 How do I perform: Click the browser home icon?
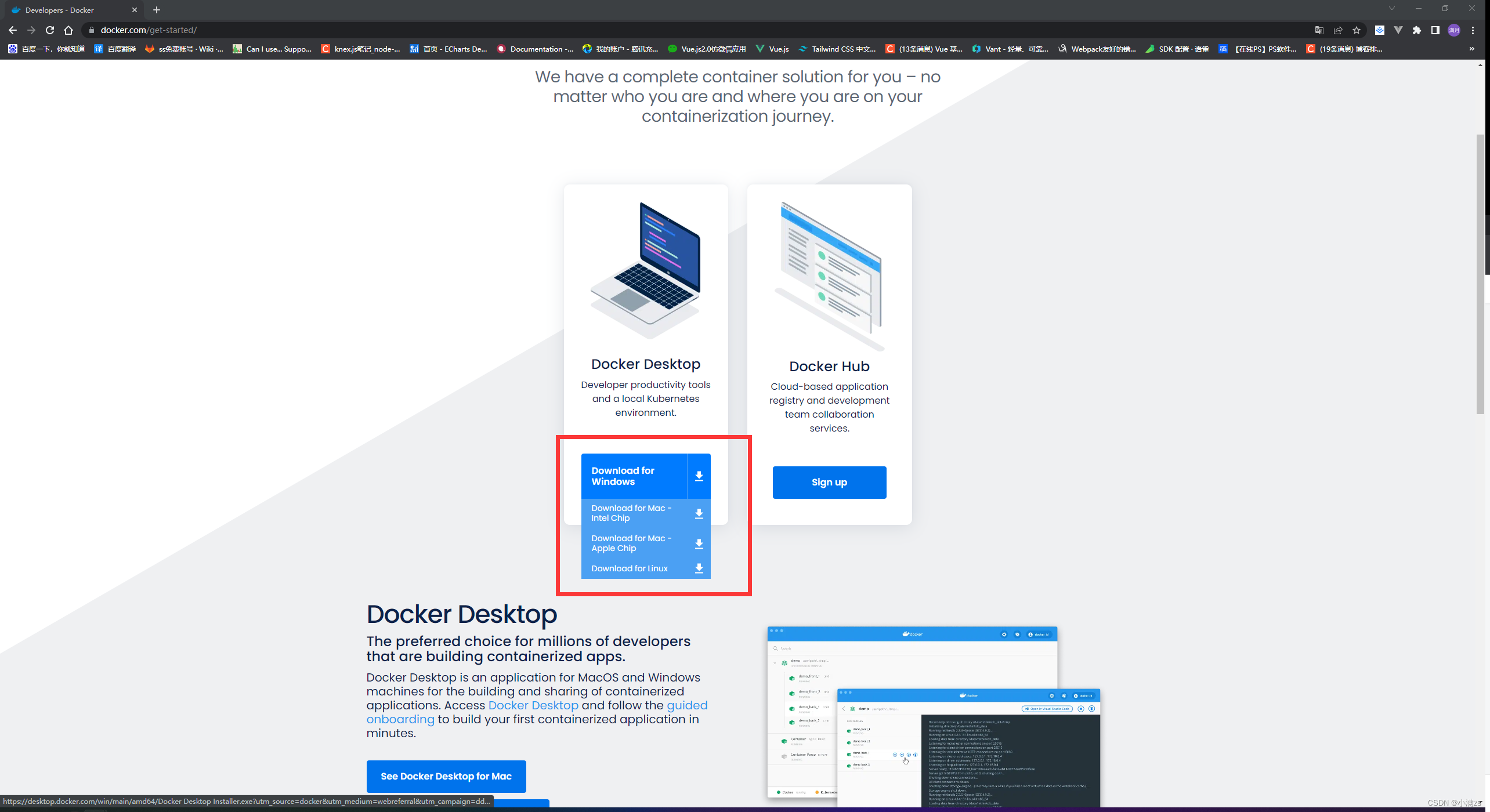[x=68, y=30]
